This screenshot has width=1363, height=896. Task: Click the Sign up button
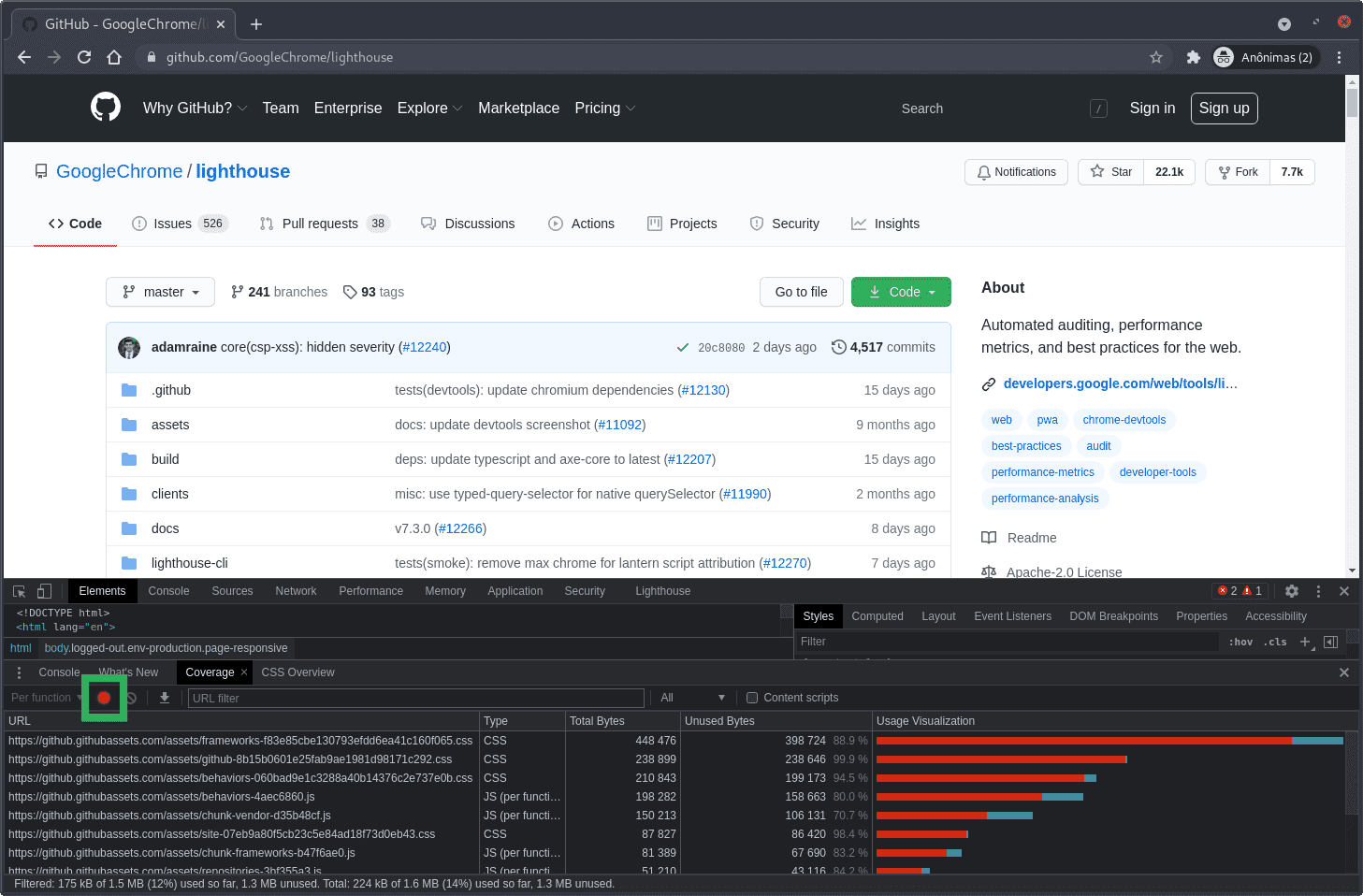click(1224, 108)
